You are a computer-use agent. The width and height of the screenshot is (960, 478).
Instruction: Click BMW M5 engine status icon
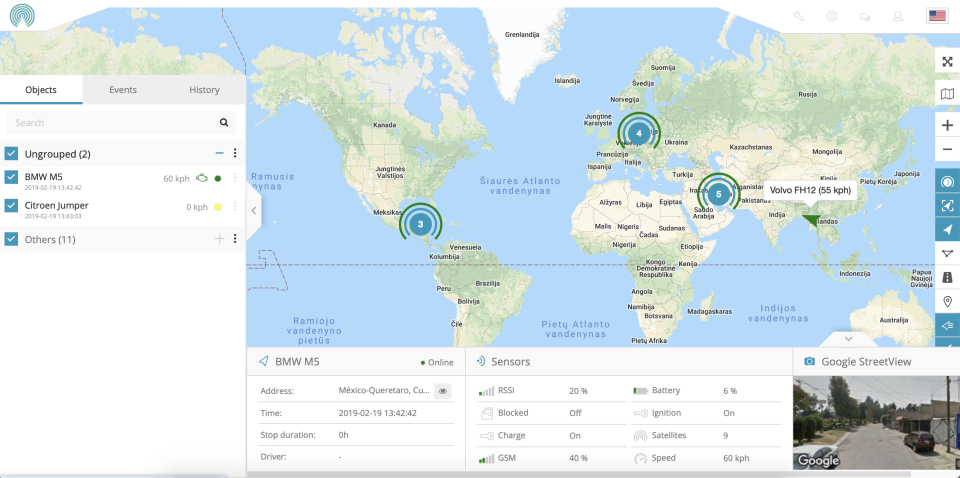tap(201, 178)
